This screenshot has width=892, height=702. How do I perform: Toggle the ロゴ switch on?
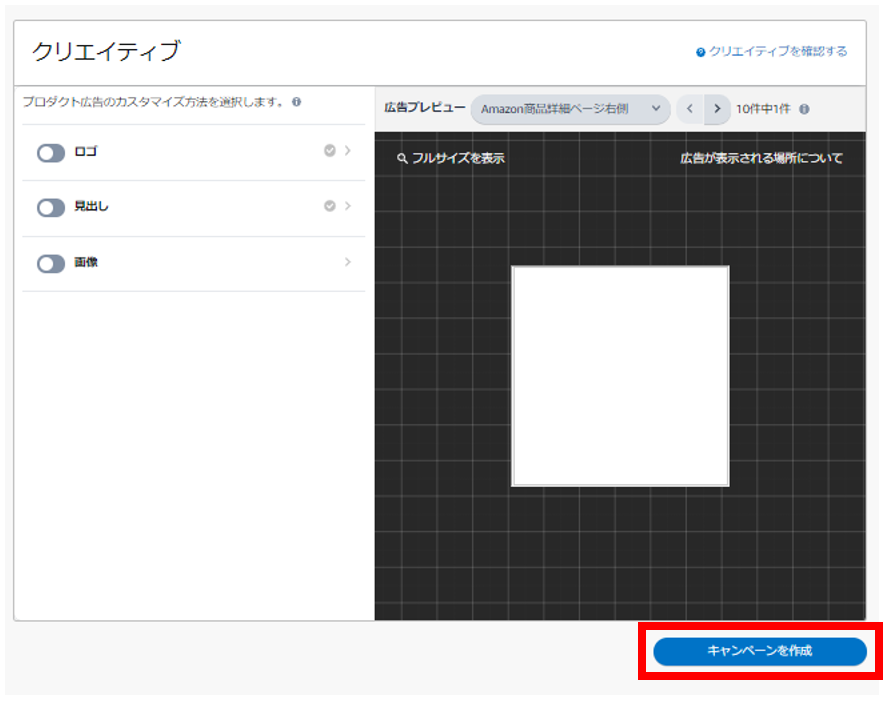click(x=51, y=152)
